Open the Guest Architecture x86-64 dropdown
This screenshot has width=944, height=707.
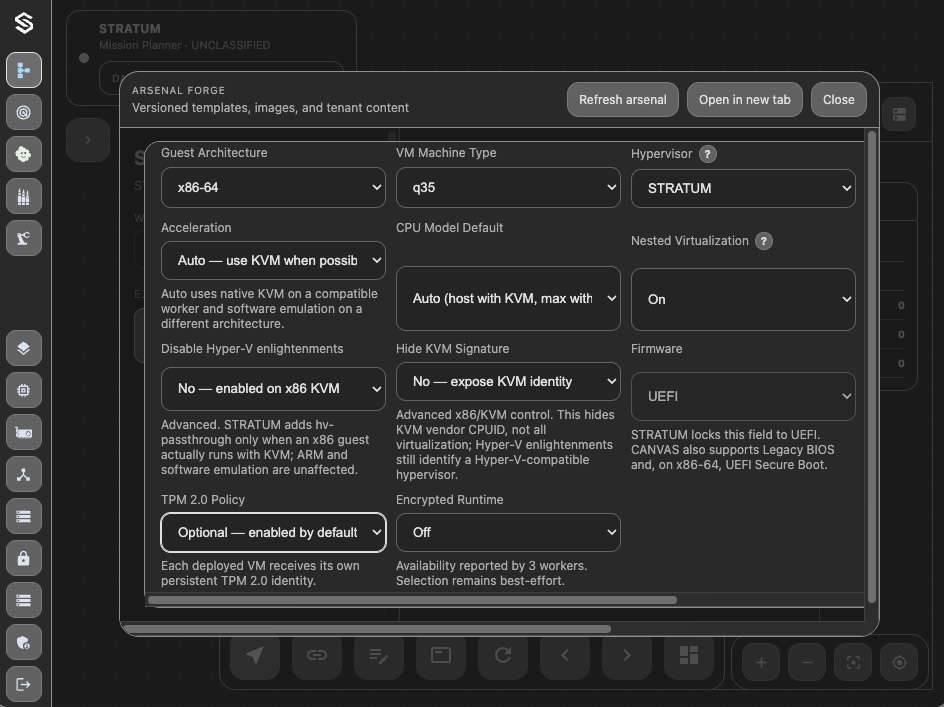pos(273,187)
